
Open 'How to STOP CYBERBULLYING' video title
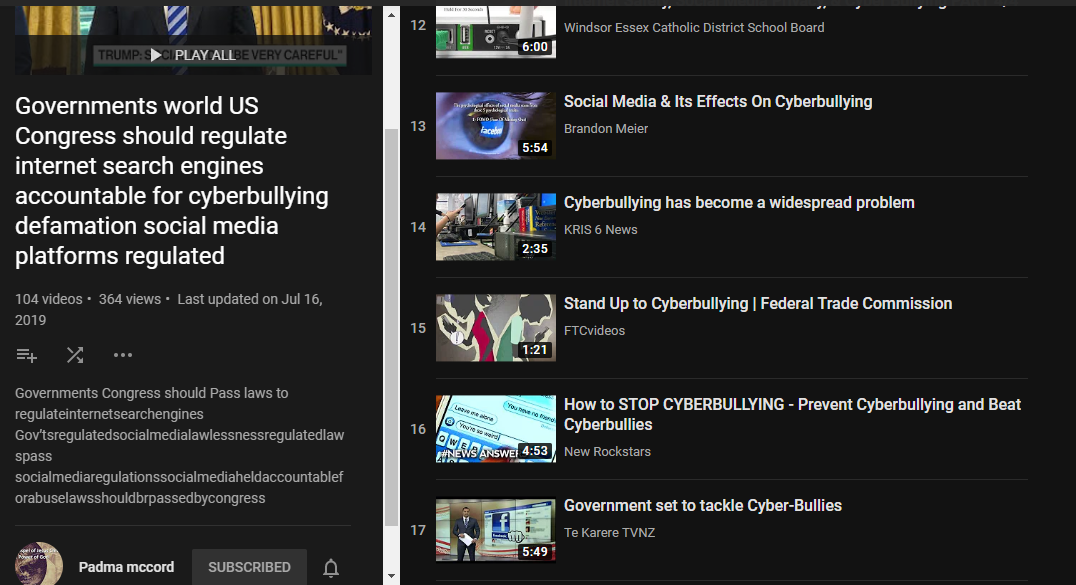pyautogui.click(x=792, y=414)
